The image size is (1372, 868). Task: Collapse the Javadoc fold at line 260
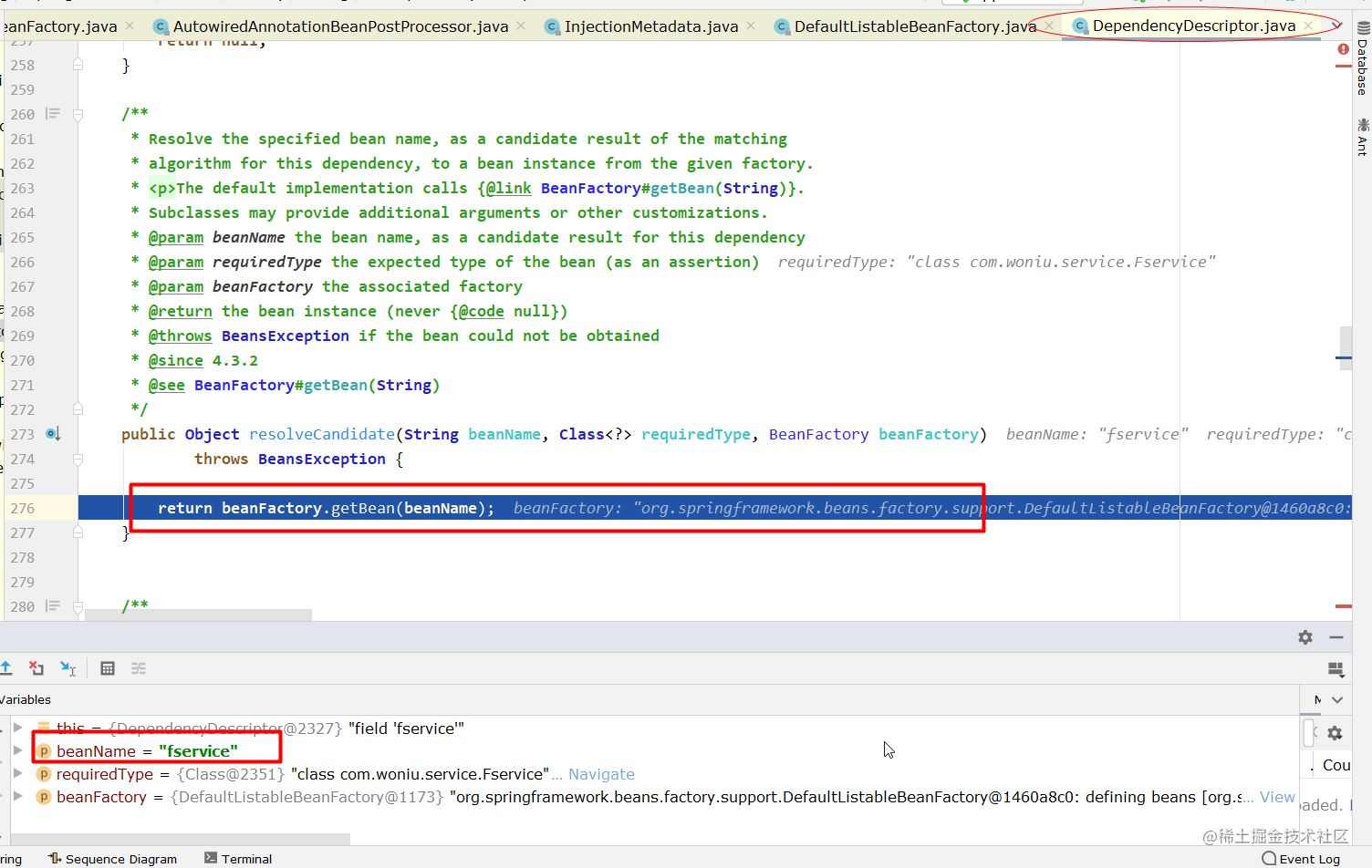[x=78, y=114]
